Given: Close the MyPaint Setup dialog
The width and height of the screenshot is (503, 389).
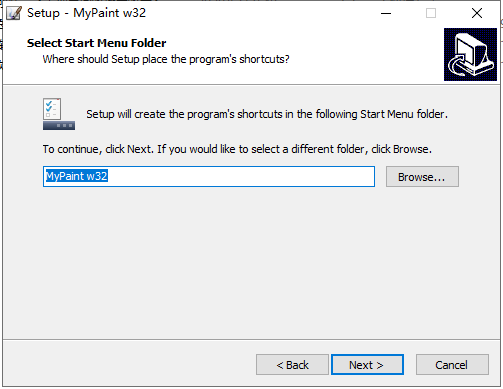Looking at the screenshot, I should click(x=477, y=13).
